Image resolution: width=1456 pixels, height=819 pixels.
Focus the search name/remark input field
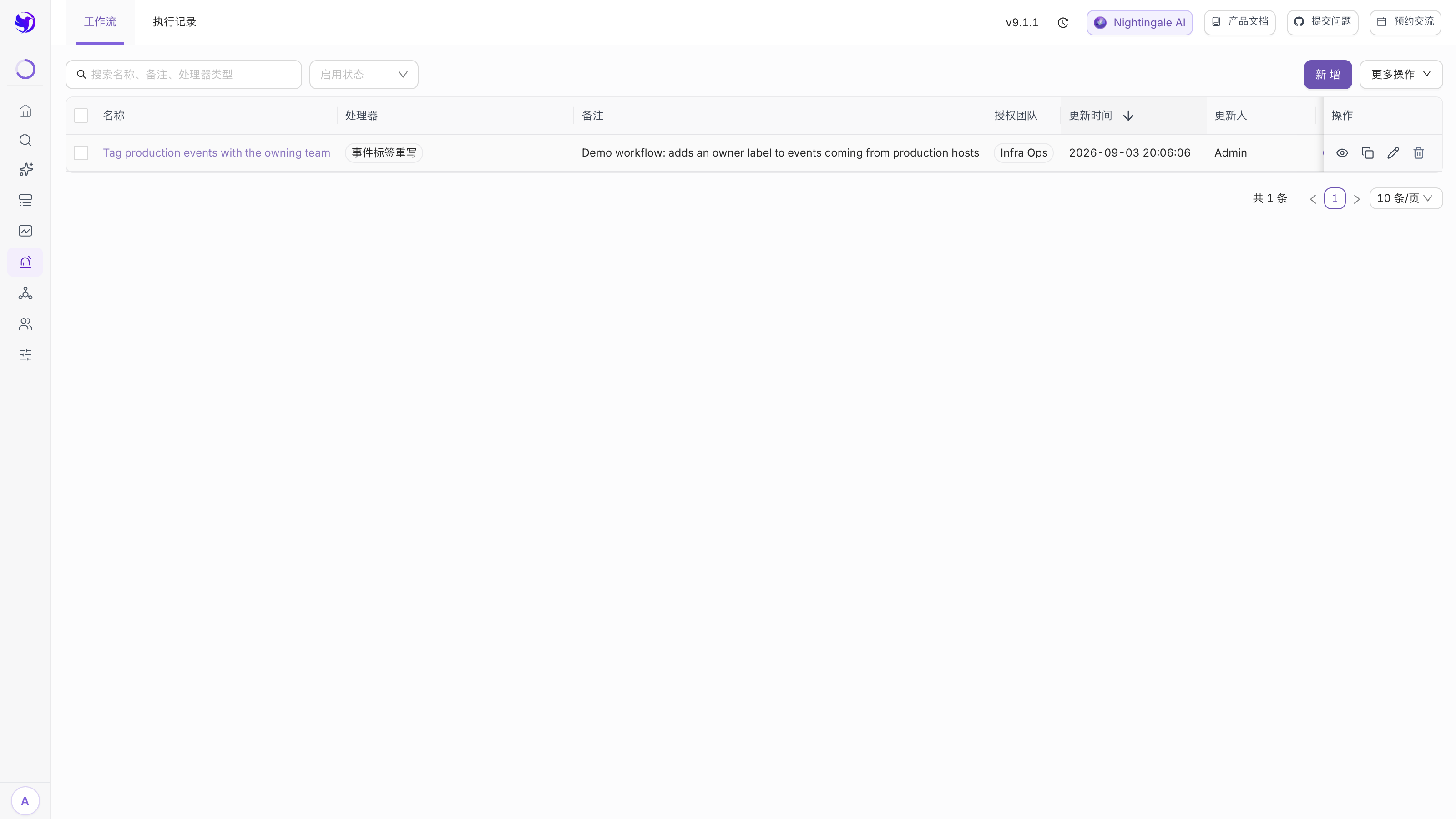(184, 75)
